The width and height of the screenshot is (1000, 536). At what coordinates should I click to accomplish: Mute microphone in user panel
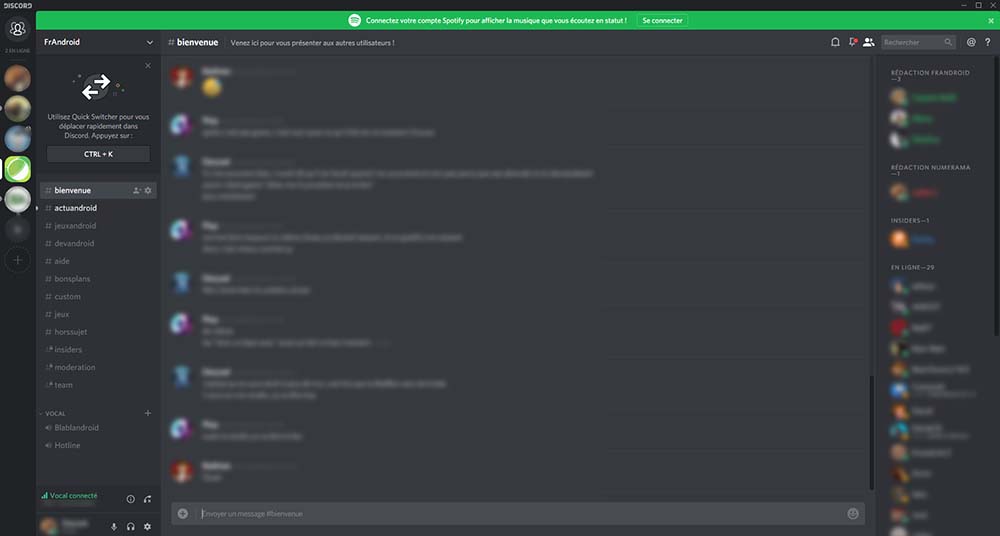coord(114,526)
